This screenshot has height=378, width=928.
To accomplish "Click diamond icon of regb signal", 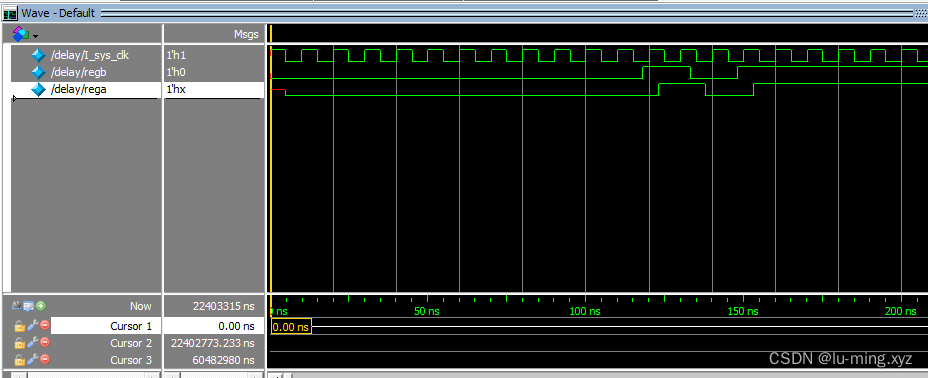I will [38, 72].
